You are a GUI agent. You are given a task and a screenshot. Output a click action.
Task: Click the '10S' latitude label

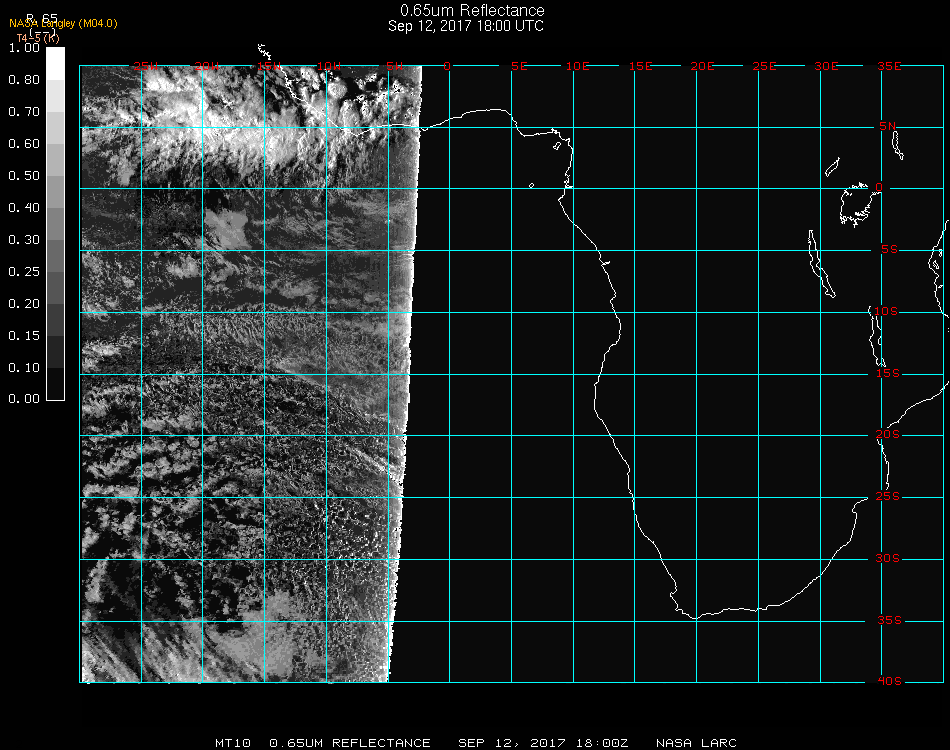pos(886,311)
